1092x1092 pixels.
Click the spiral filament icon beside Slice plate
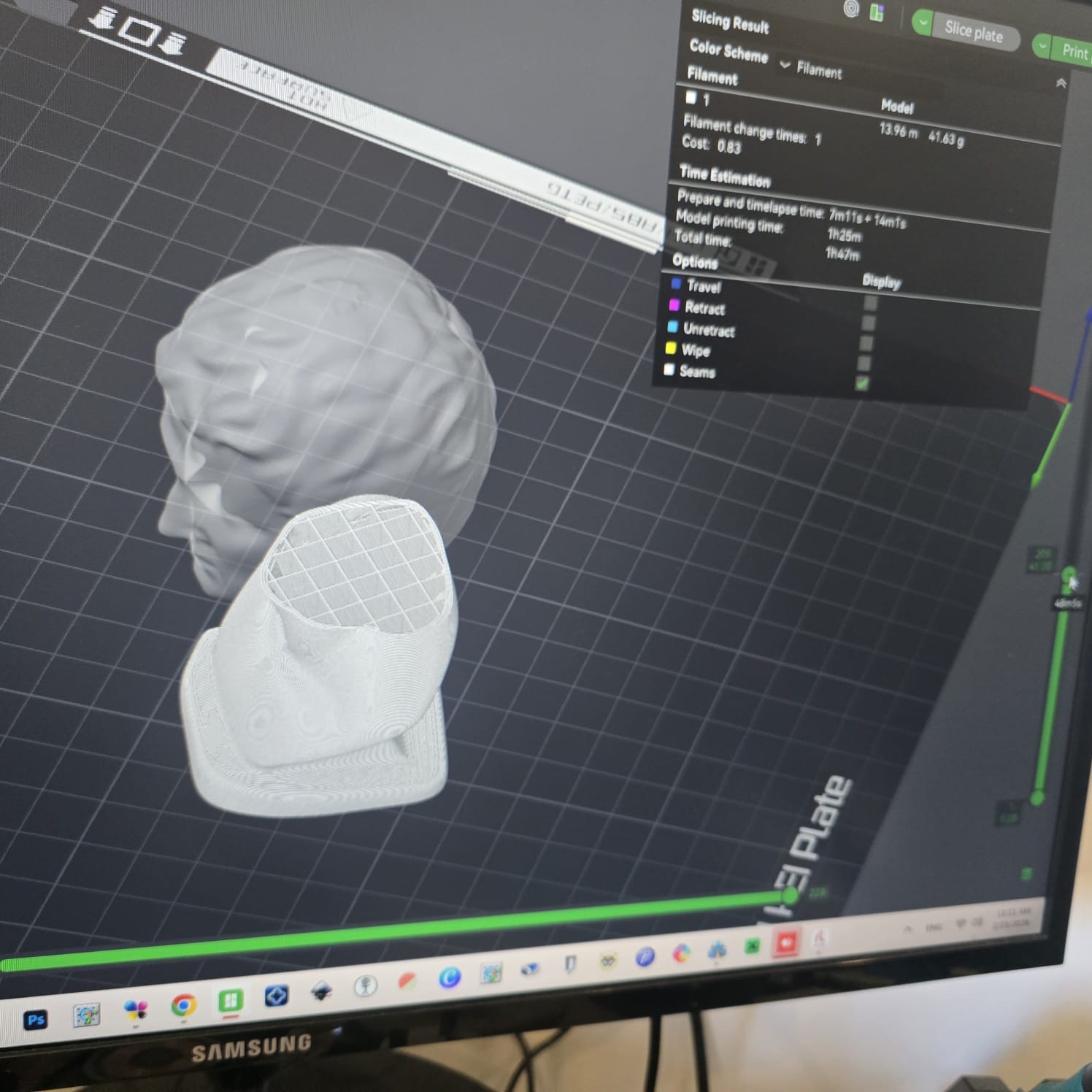(851, 9)
